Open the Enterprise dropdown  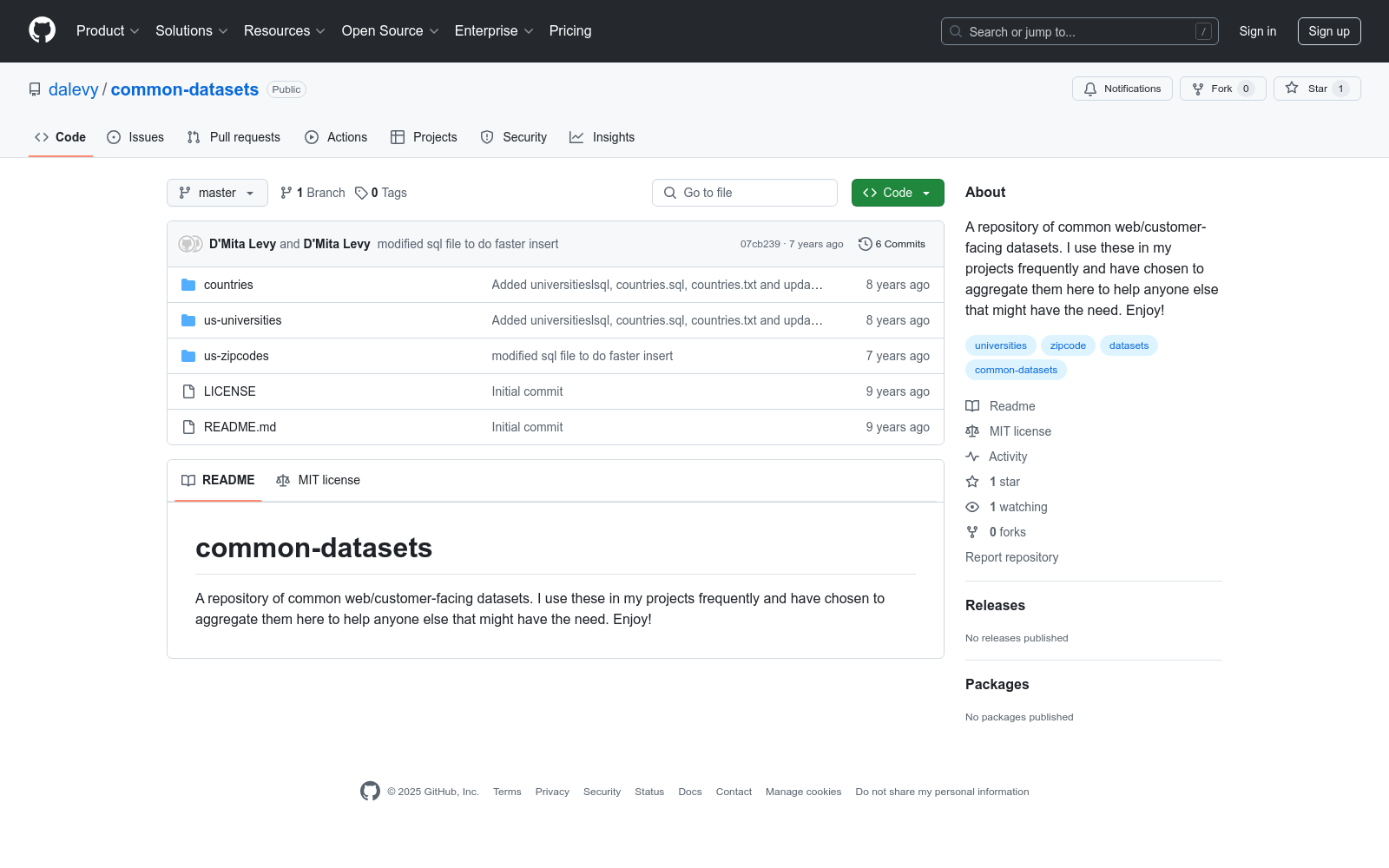coord(494,30)
